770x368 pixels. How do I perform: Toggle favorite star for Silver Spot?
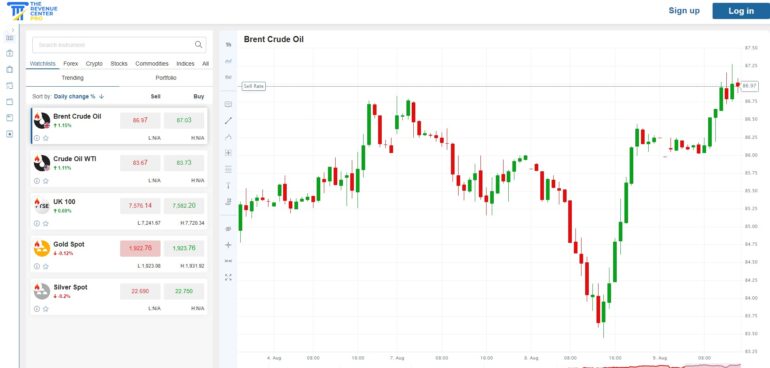tap(46, 309)
